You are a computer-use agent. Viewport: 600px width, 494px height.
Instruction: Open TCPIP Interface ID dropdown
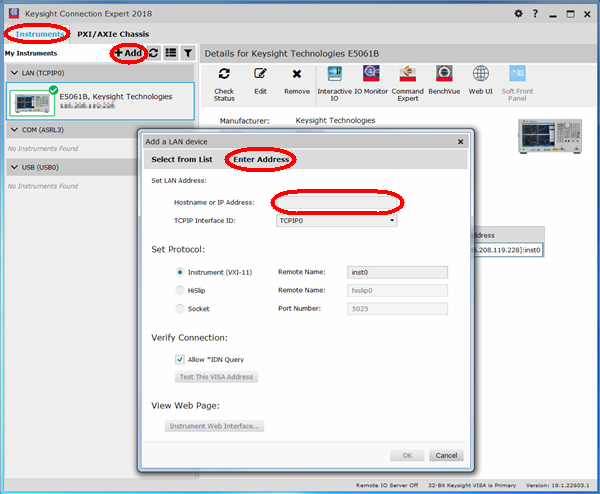coord(336,220)
